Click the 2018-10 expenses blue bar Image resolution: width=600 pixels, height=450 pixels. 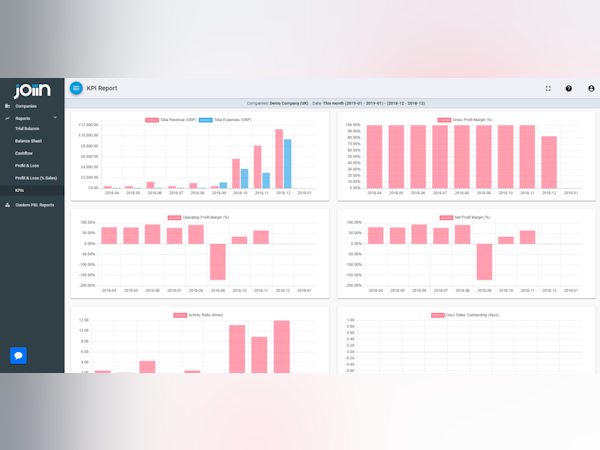click(245, 179)
